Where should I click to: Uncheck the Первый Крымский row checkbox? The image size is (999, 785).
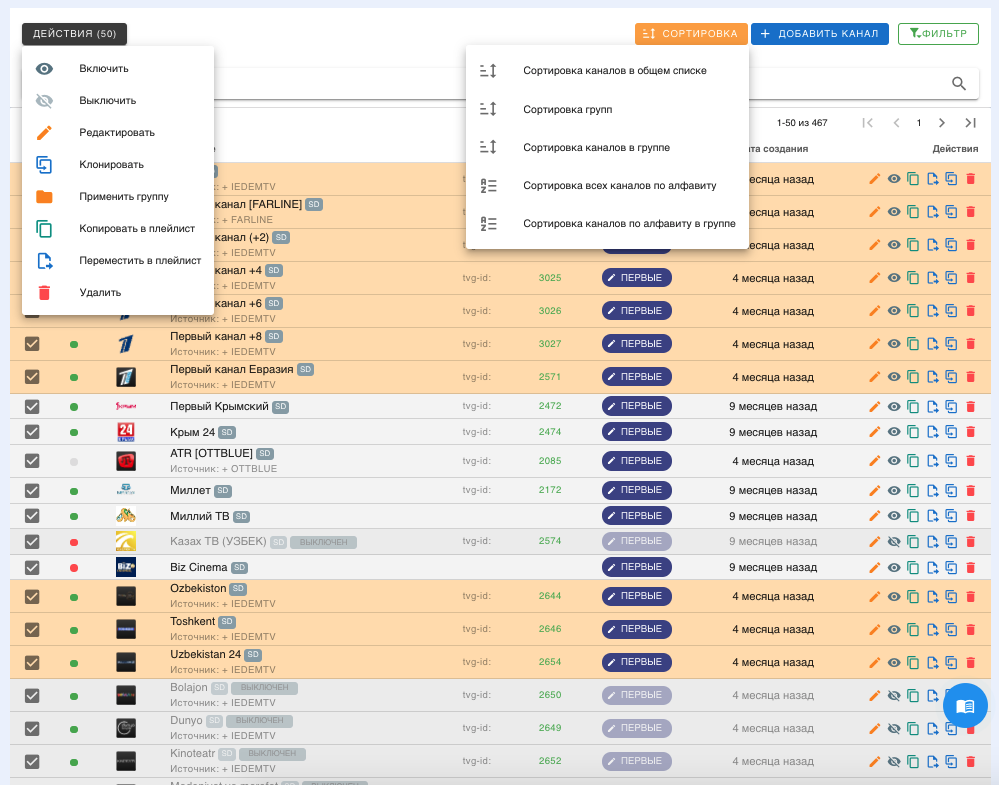(x=32, y=406)
